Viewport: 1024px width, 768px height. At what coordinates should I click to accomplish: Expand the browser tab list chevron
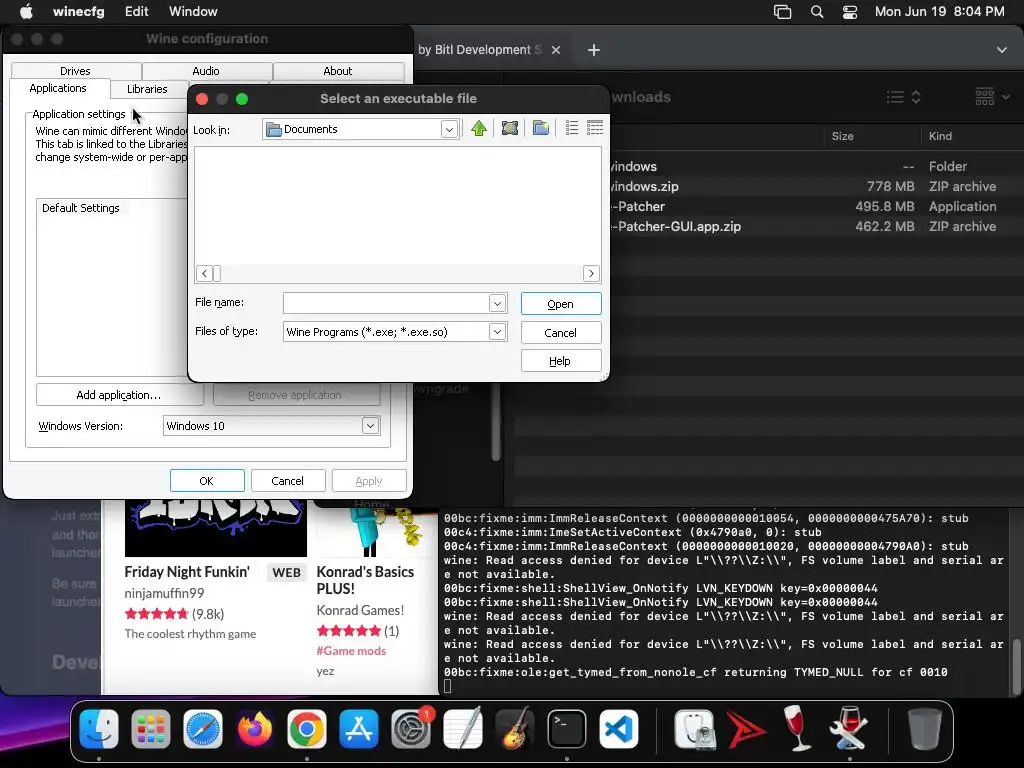1001,50
